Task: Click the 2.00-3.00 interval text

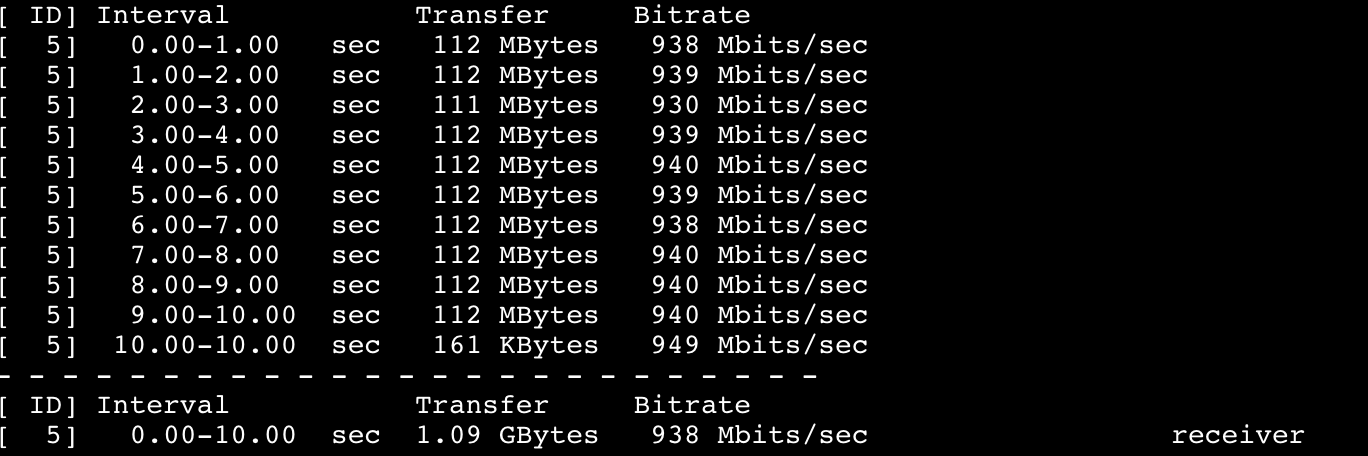Action: [x=205, y=105]
